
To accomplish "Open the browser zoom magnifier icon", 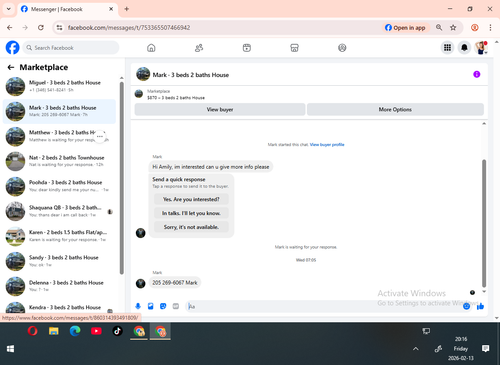I will tap(439, 28).
